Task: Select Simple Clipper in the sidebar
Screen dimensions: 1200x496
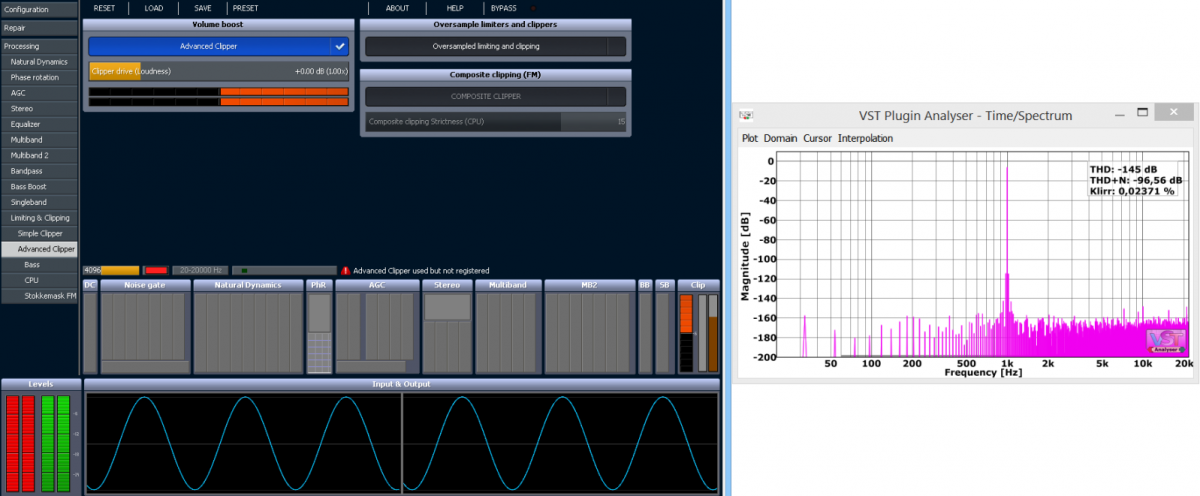Action: 38,233
